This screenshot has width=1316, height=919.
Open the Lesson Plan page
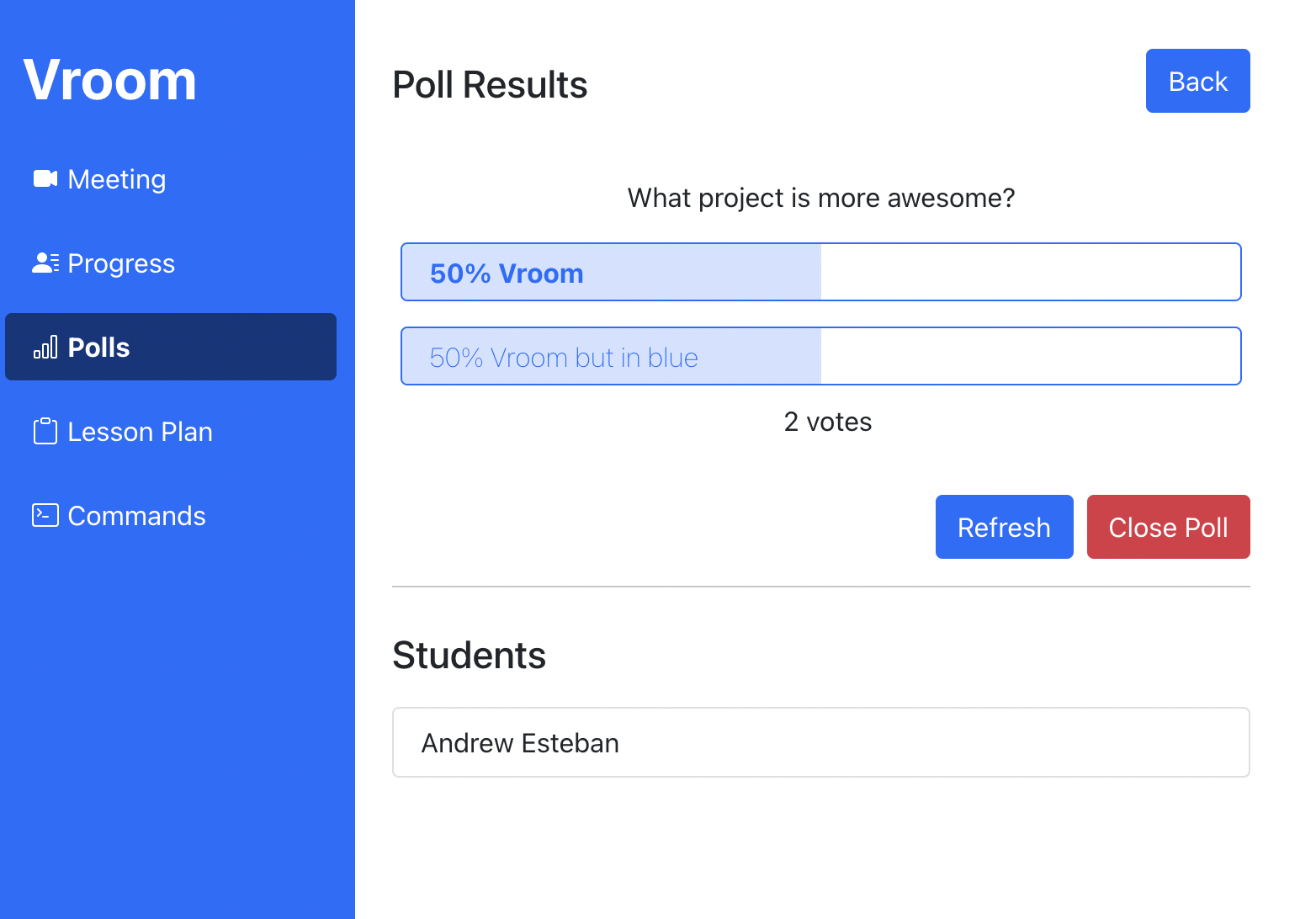coord(140,432)
